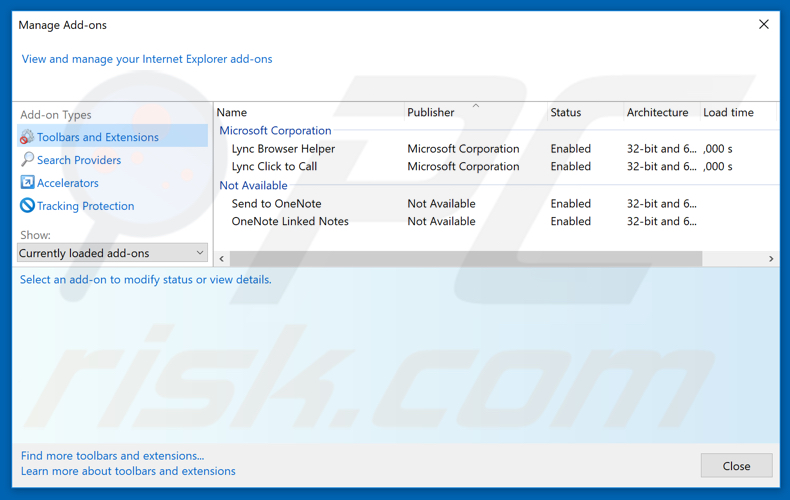Click the Accelerators arrow icon
This screenshot has width=790, height=500.
(x=27, y=182)
